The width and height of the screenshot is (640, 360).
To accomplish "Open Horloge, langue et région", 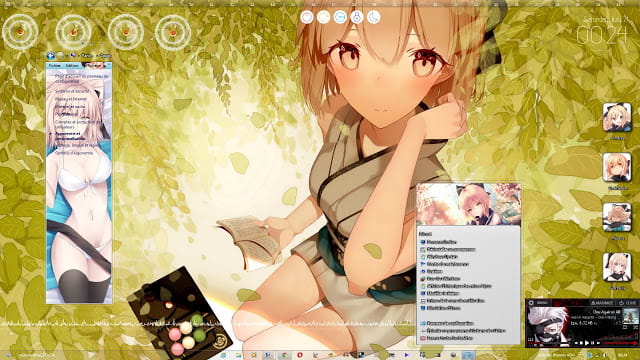I will 78,145.
